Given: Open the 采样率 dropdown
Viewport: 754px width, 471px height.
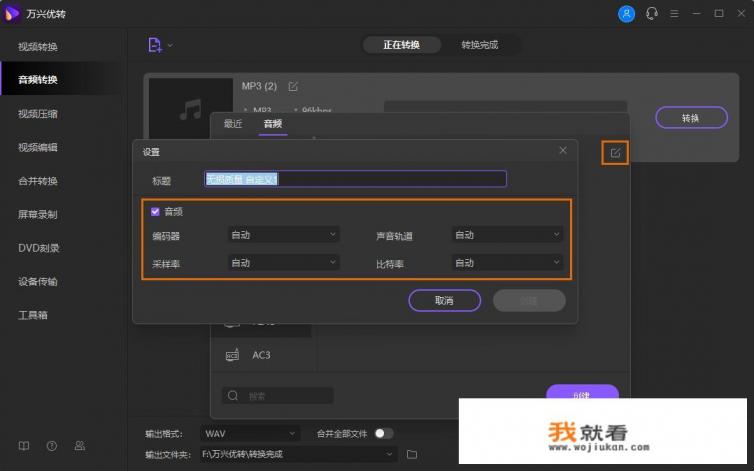Looking at the screenshot, I should (x=284, y=262).
